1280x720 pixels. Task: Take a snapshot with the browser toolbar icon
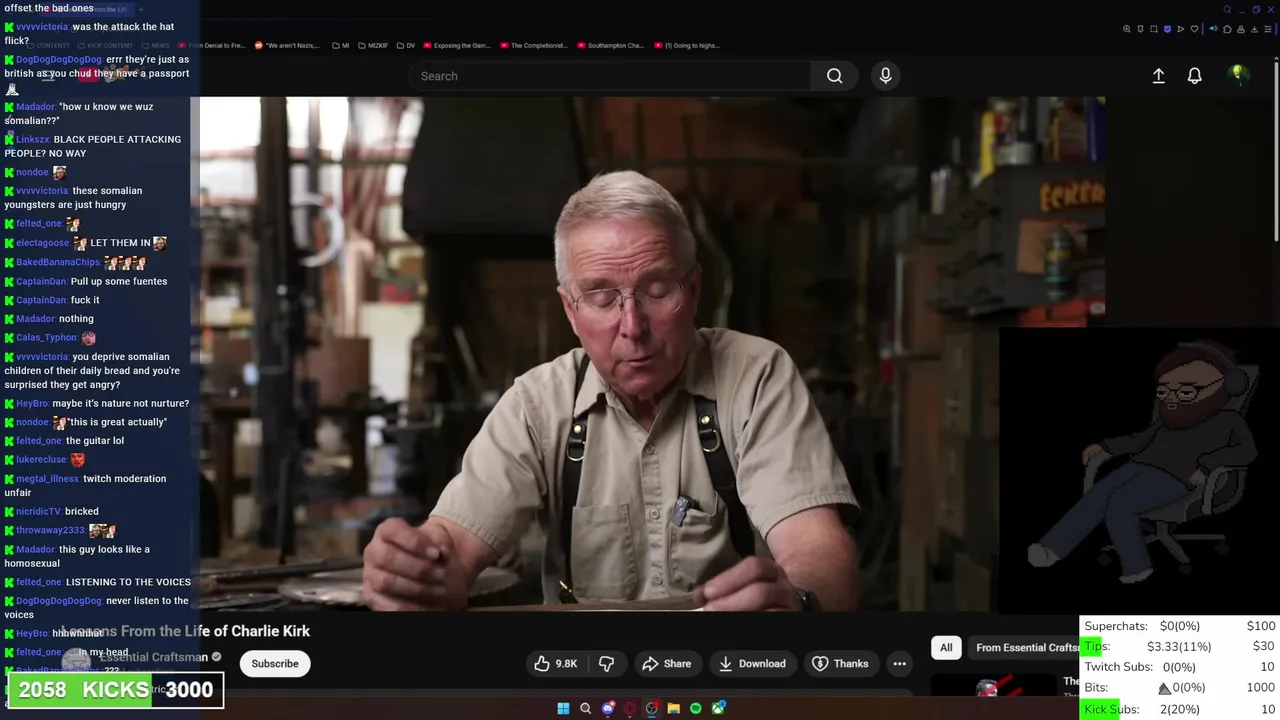coord(1154,29)
